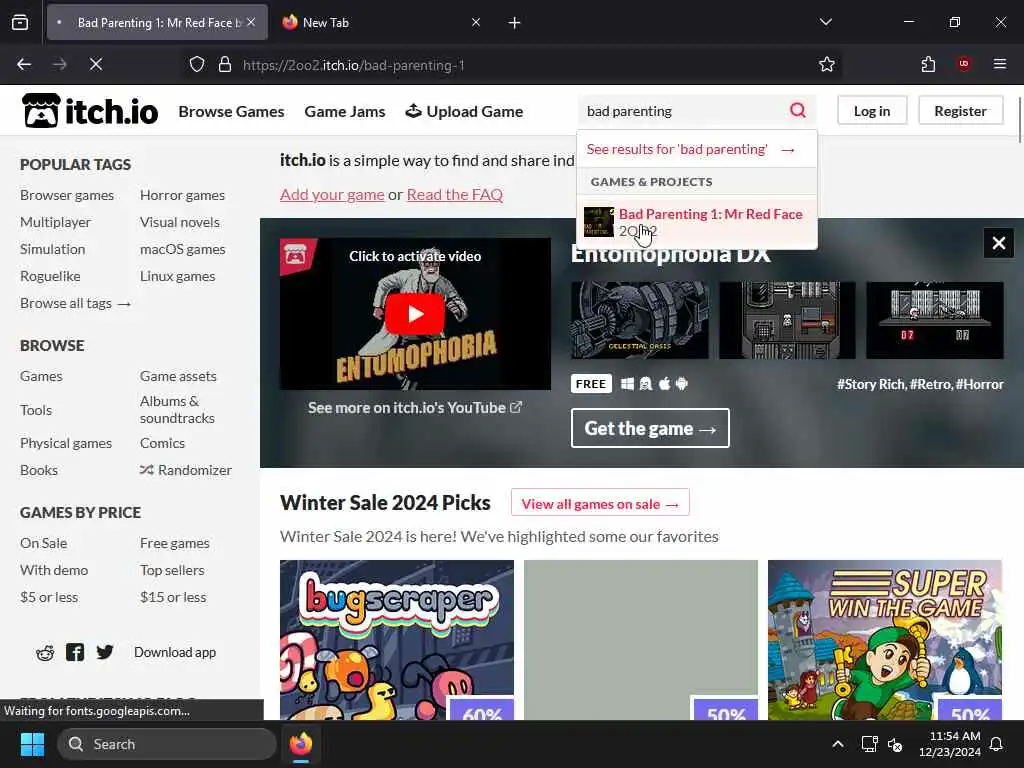The width and height of the screenshot is (1024, 768).
Task: Click the Windows taskbar Search box
Action: click(x=167, y=744)
